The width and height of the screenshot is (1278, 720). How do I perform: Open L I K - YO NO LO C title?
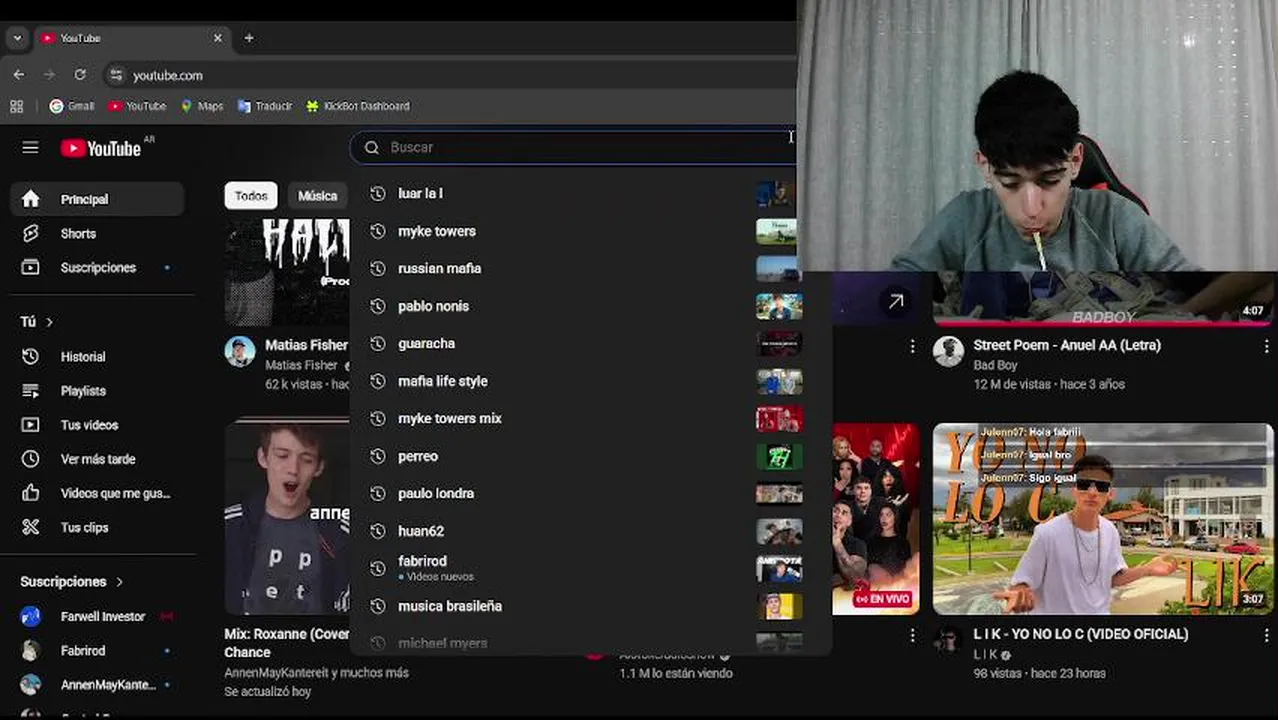1080,634
